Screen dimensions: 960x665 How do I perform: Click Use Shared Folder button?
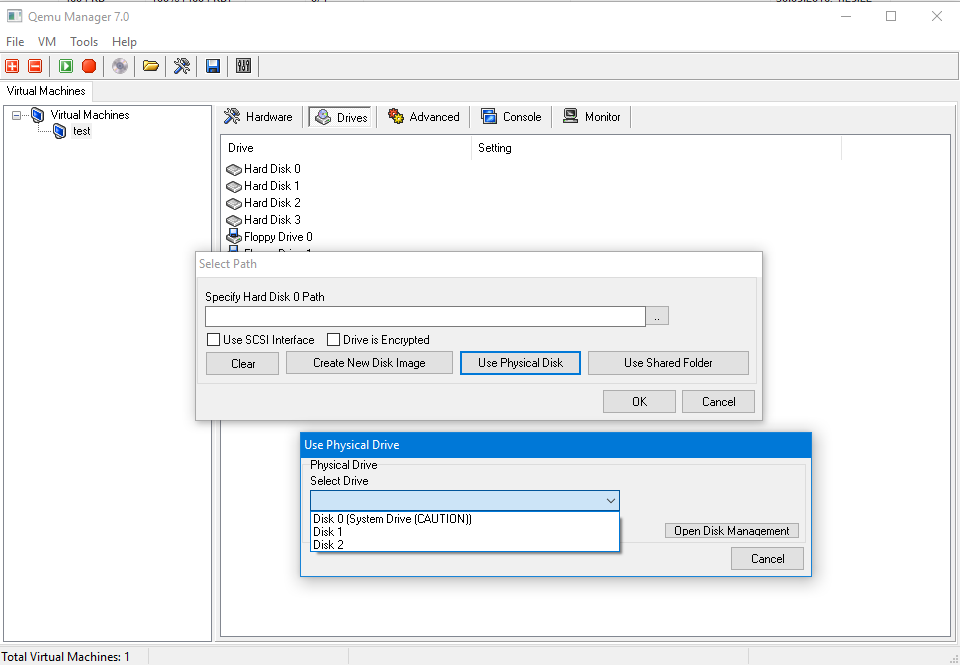668,363
